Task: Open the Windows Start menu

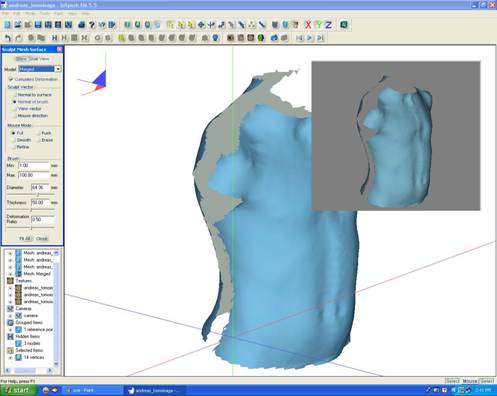Action: [18, 390]
